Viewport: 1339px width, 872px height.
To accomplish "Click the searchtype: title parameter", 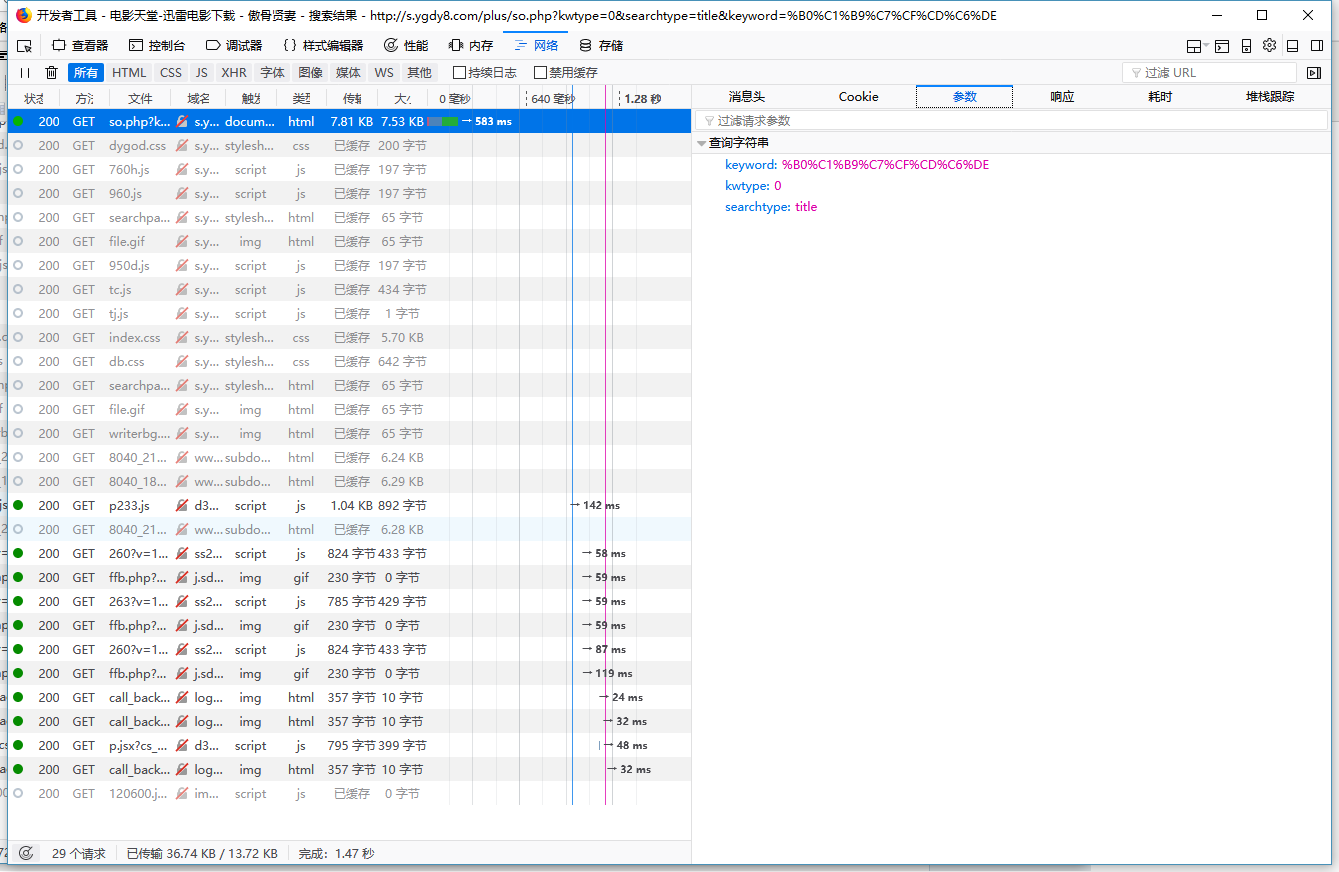I will tap(771, 207).
